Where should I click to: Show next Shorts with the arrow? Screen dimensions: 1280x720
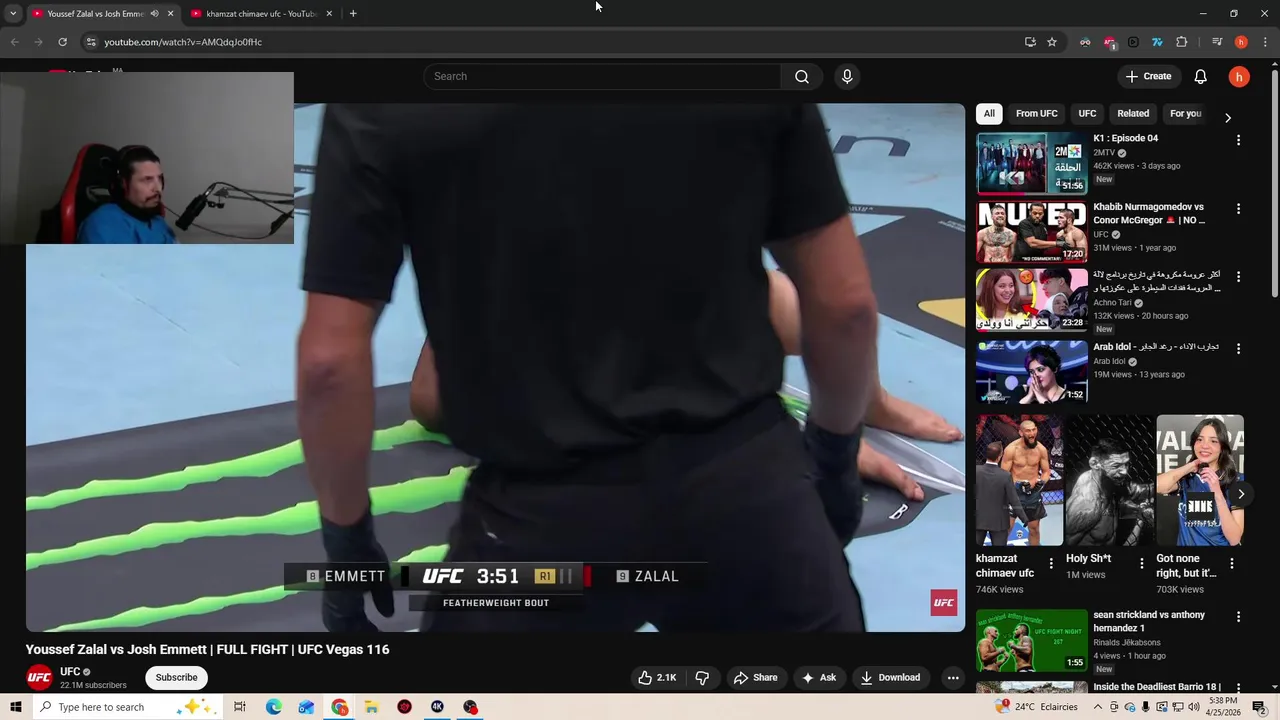1241,494
